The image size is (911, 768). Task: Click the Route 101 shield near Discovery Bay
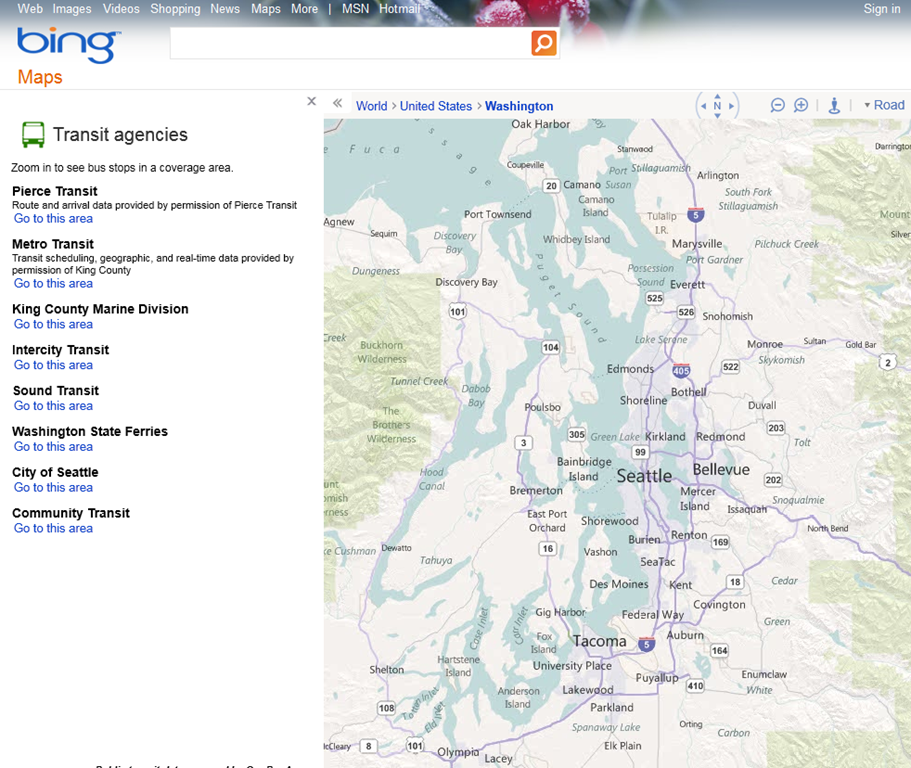[458, 311]
